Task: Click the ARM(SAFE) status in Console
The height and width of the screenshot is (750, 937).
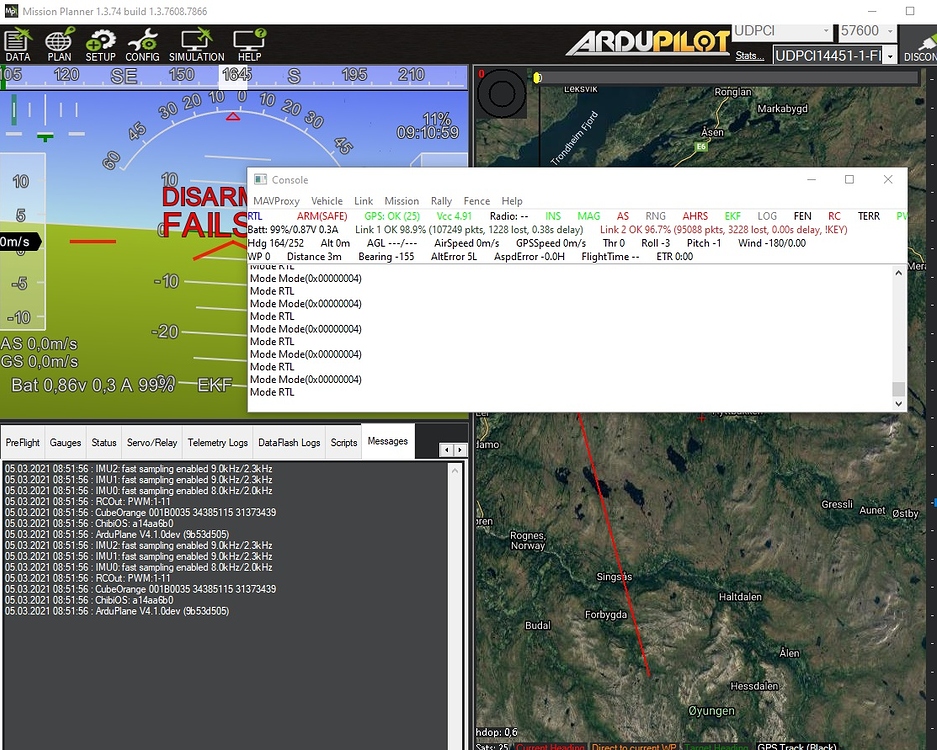Action: click(322, 216)
